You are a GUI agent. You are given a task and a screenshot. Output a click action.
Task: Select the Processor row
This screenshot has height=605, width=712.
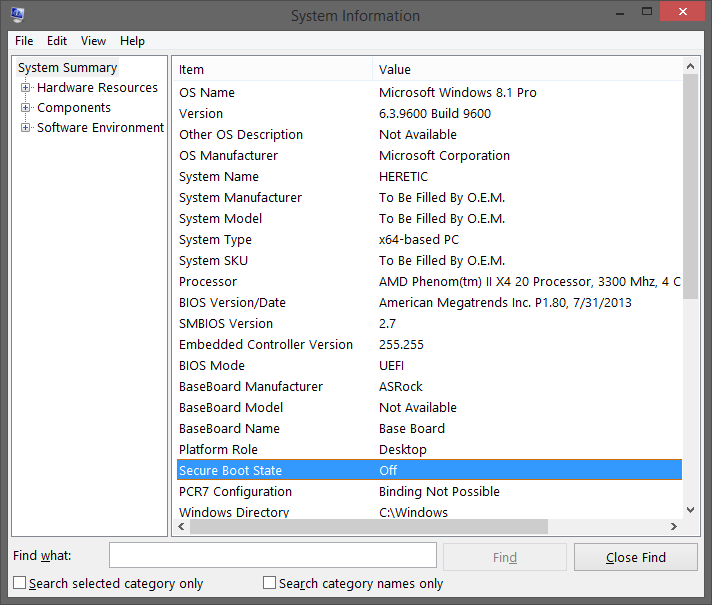click(x=429, y=282)
